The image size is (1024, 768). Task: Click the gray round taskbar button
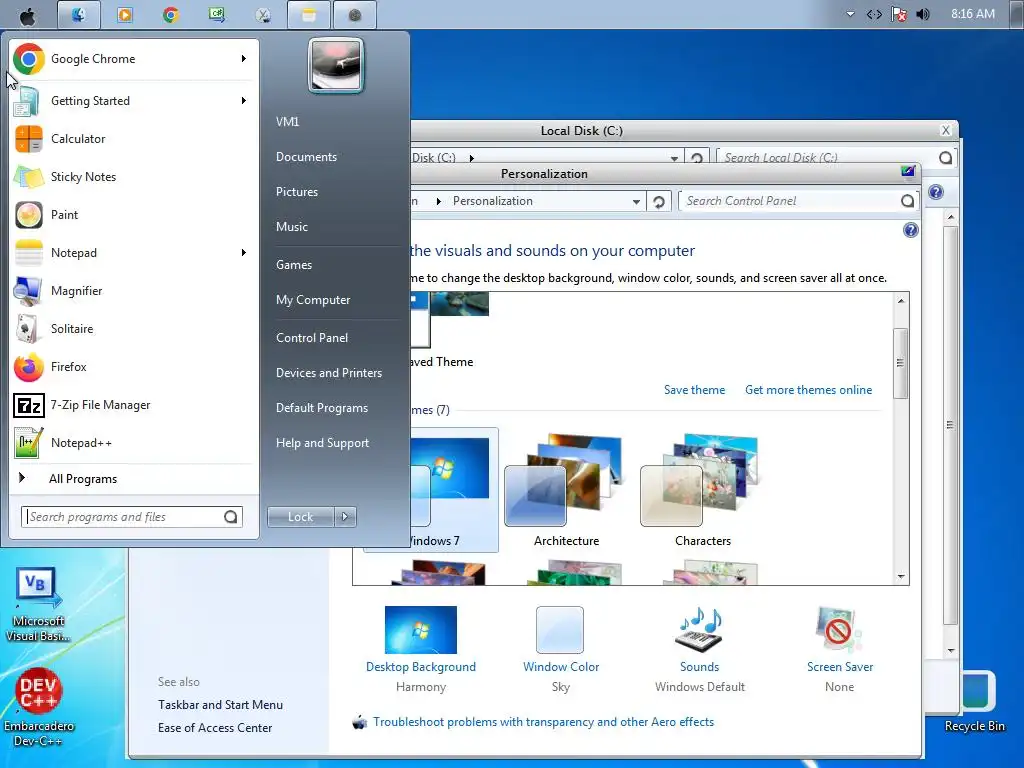tap(355, 15)
